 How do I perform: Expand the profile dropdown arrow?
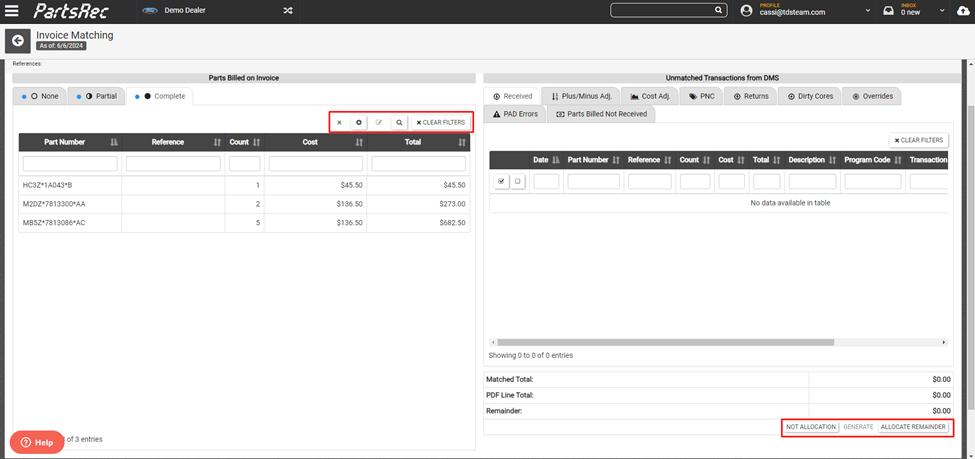tap(868, 11)
